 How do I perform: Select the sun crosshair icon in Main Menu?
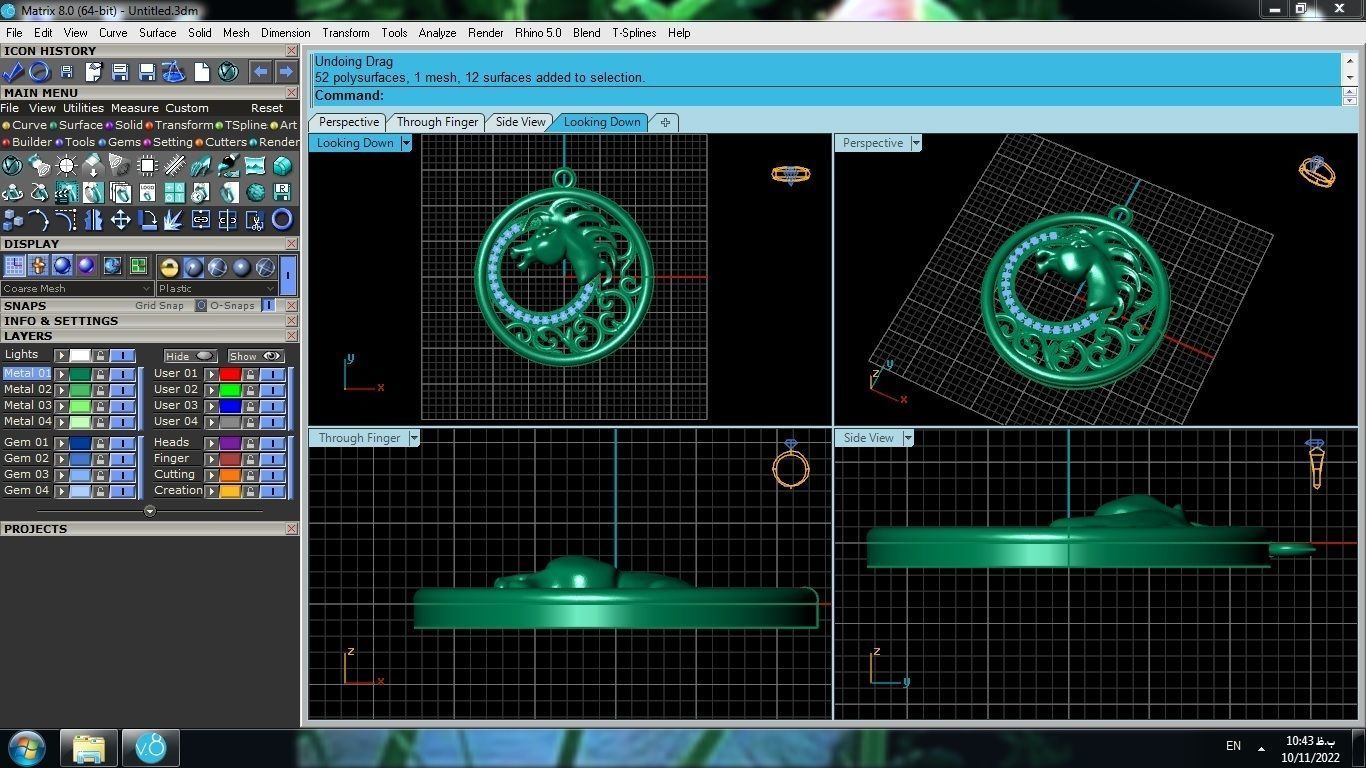pyautogui.click(x=67, y=165)
